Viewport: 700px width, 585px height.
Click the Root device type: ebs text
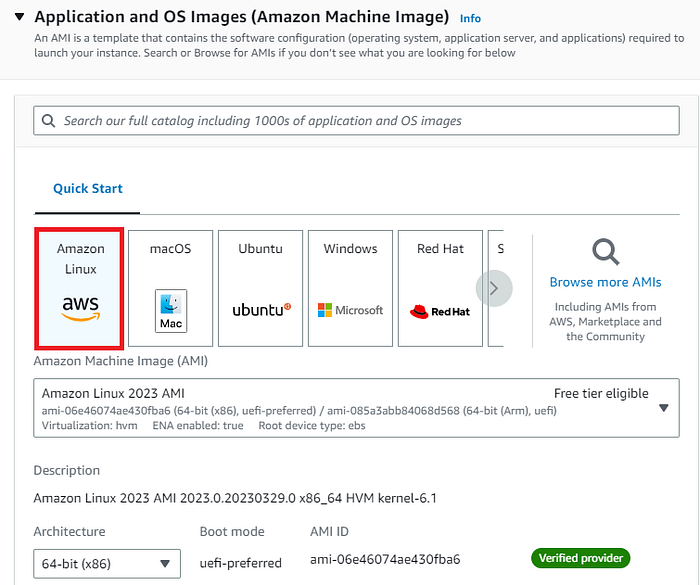tap(312, 426)
